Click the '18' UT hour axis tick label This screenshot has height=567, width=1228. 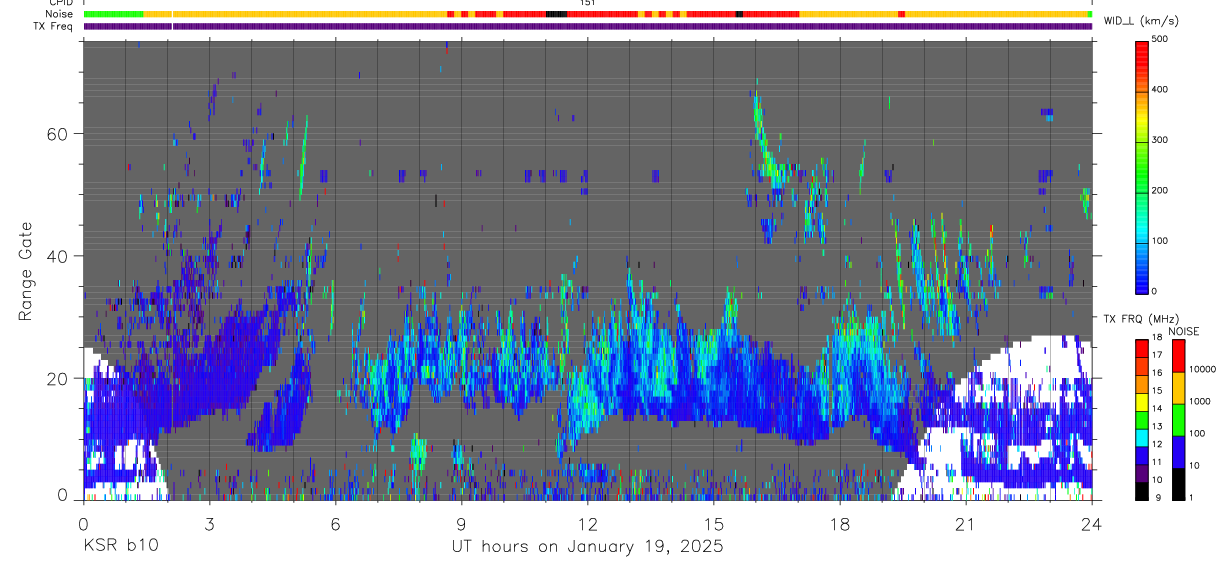click(x=840, y=524)
